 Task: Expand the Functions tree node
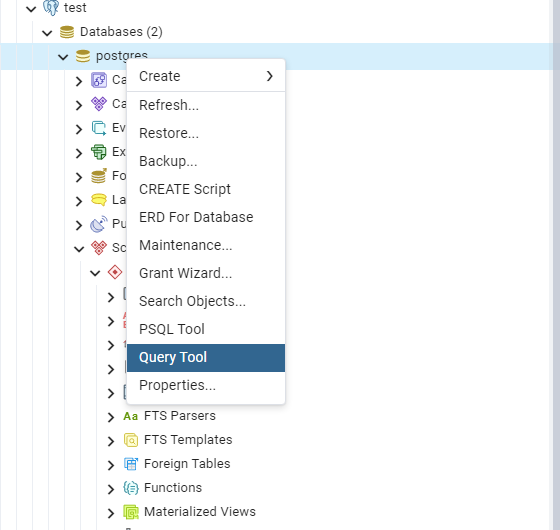tap(111, 489)
